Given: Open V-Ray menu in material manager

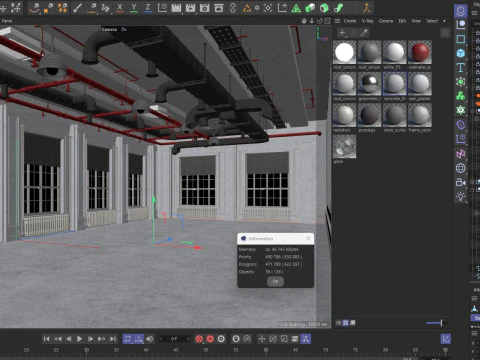Looking at the screenshot, I should (x=368, y=21).
